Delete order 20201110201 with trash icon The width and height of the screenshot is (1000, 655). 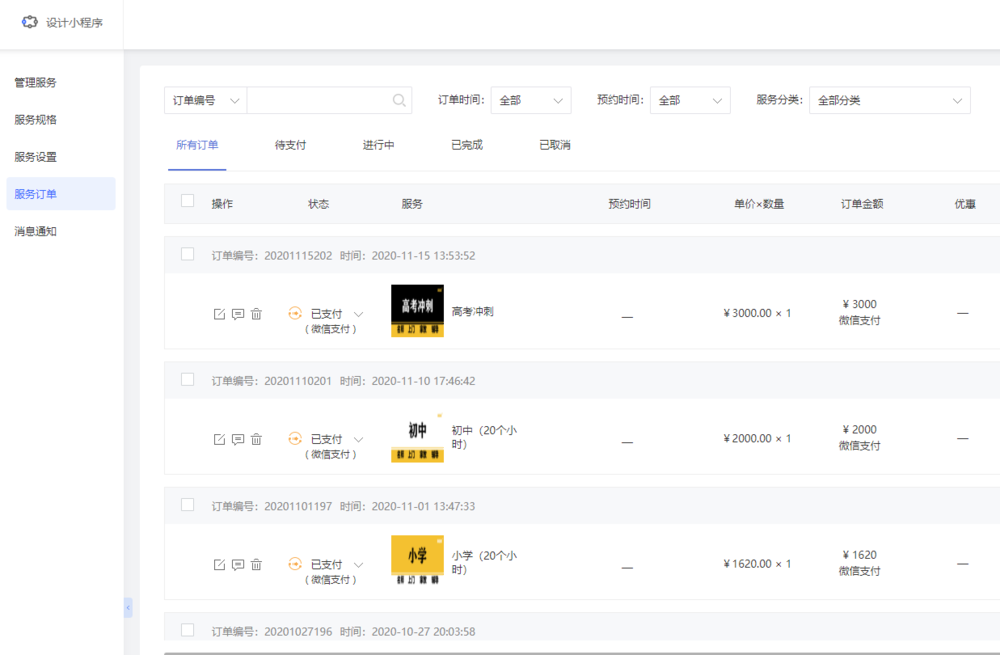[x=256, y=439]
